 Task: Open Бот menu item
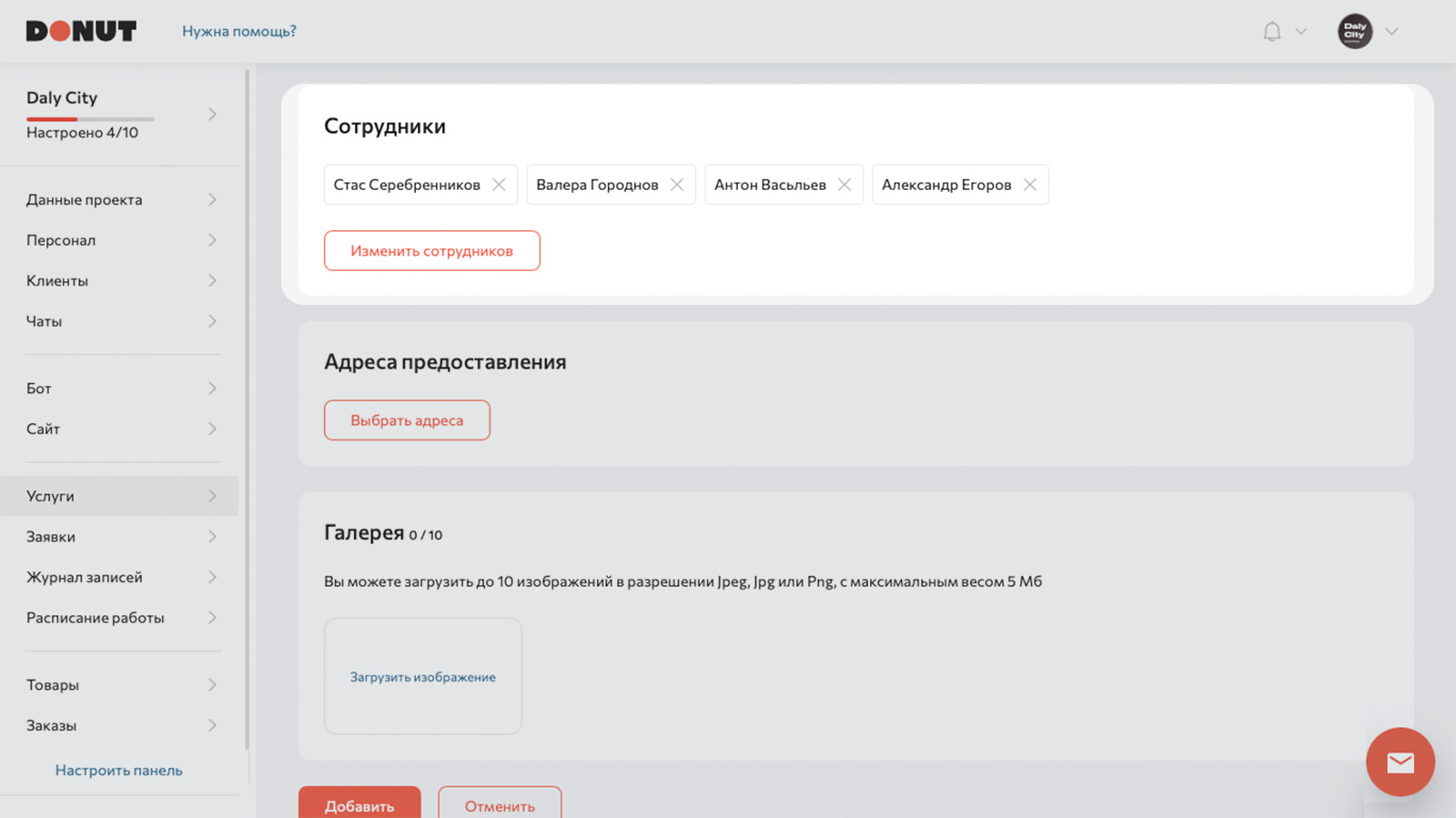[x=119, y=389]
